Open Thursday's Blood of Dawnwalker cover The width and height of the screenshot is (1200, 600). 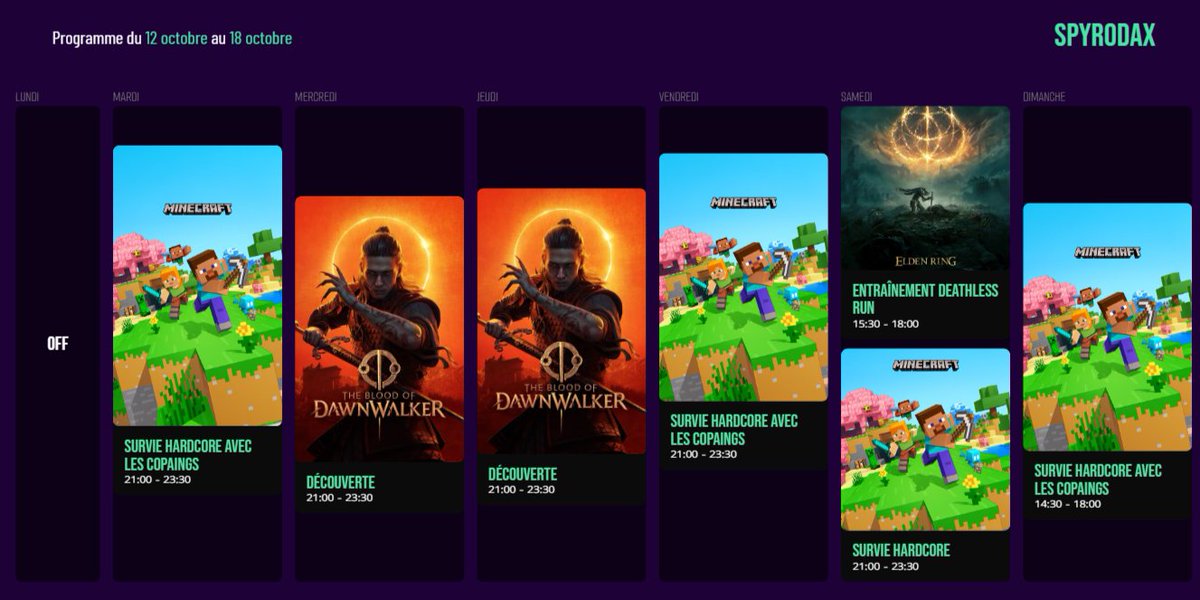point(561,321)
